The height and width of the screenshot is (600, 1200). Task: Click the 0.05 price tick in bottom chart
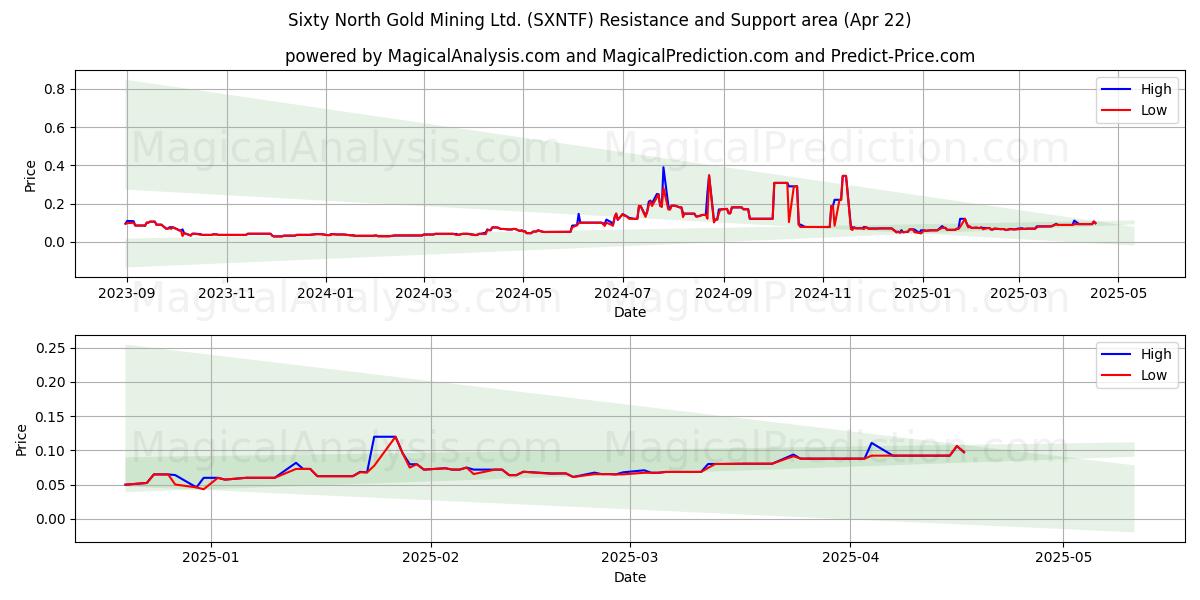pos(52,485)
